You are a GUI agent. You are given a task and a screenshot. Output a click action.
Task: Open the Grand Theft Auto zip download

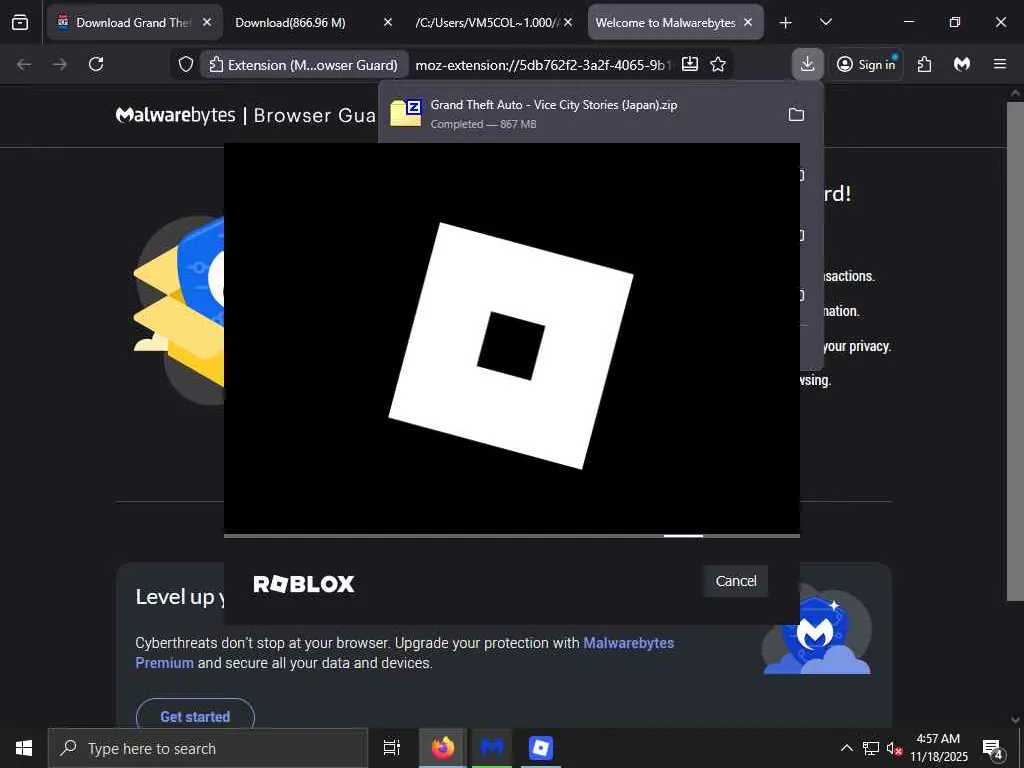click(581, 114)
